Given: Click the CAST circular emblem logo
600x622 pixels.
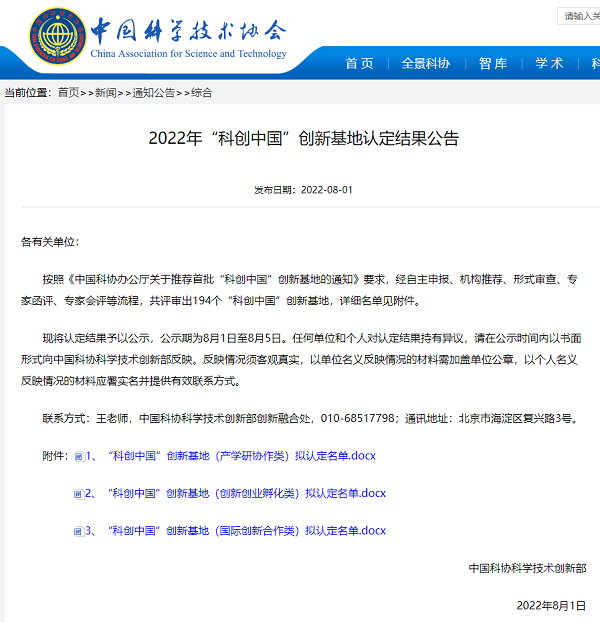Looking at the screenshot, I should pyautogui.click(x=58, y=36).
